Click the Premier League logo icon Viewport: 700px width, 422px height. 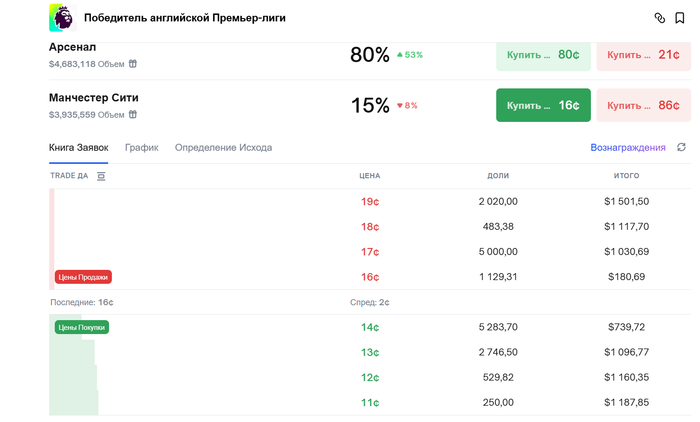point(62,17)
